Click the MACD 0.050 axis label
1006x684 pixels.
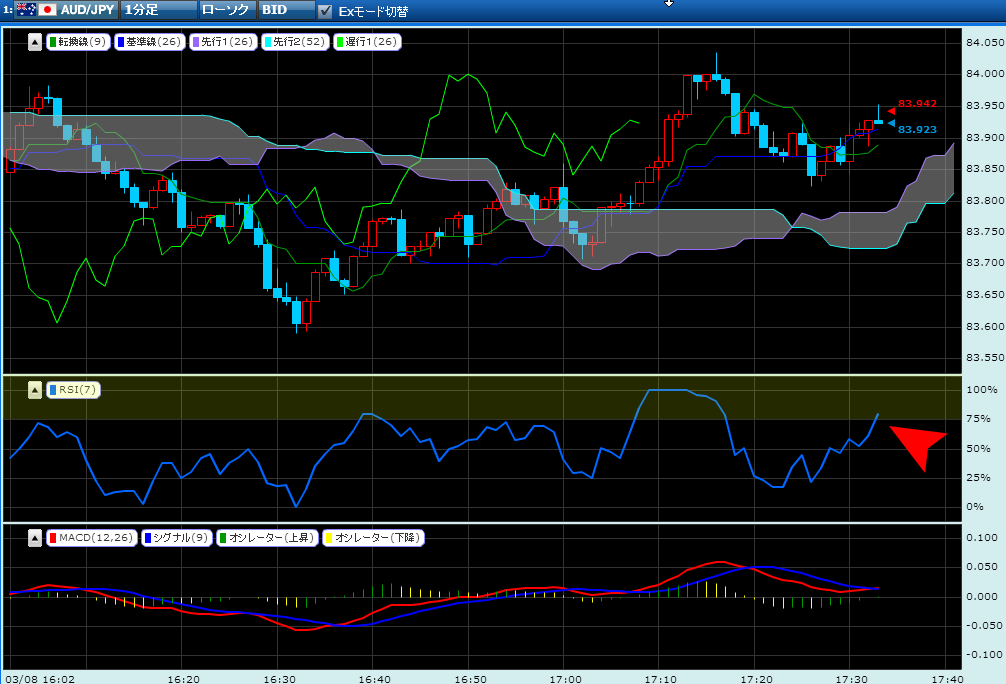coord(982,567)
